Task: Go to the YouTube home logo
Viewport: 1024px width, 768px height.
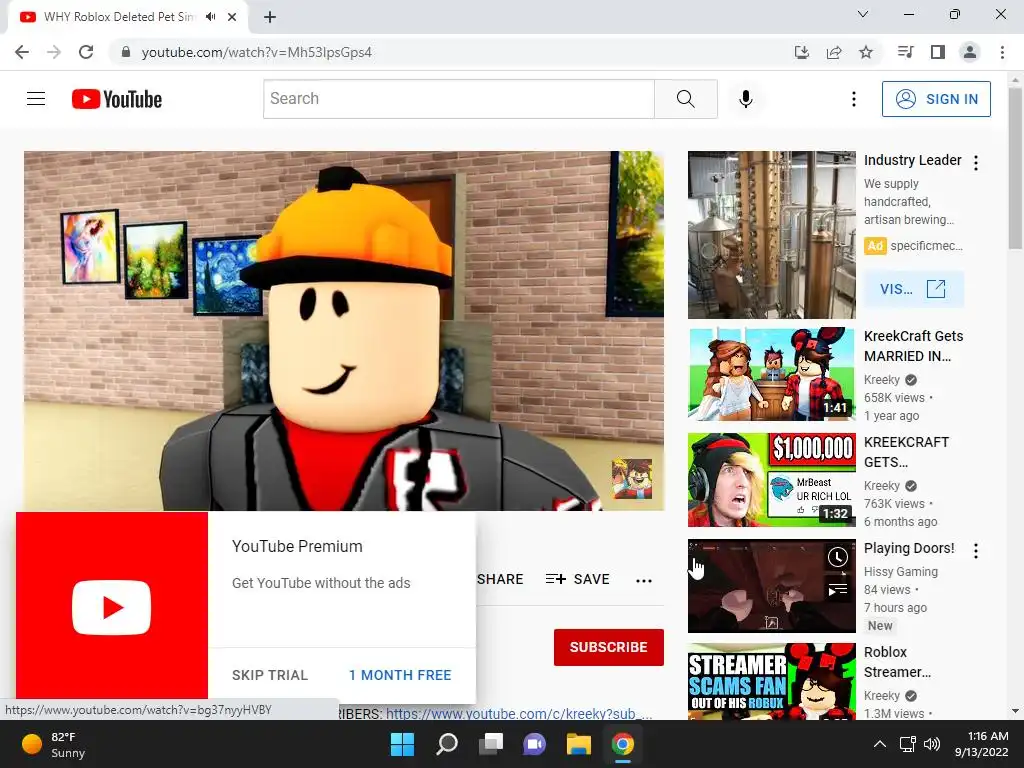Action: click(117, 99)
